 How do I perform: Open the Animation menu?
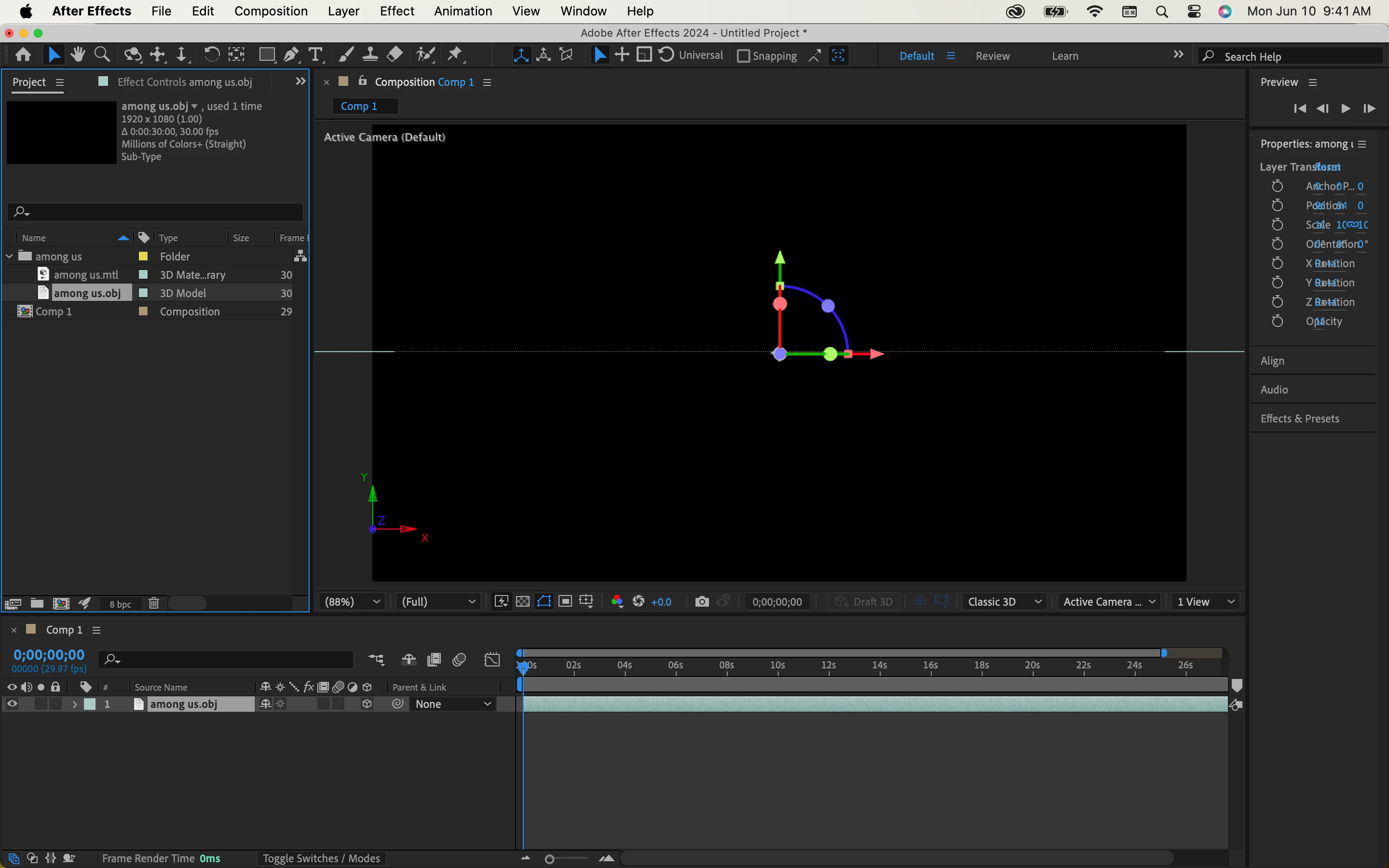pyautogui.click(x=463, y=11)
